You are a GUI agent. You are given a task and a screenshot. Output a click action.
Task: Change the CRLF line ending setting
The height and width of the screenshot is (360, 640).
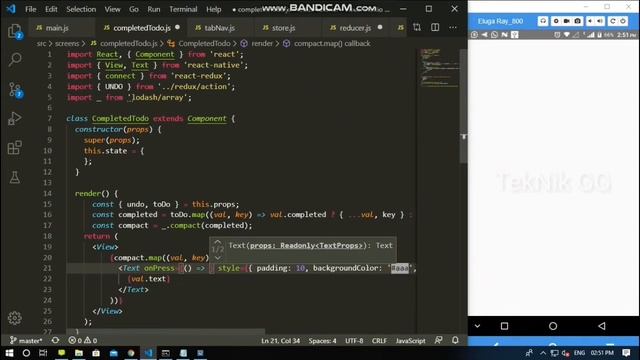pyautogui.click(x=379, y=340)
